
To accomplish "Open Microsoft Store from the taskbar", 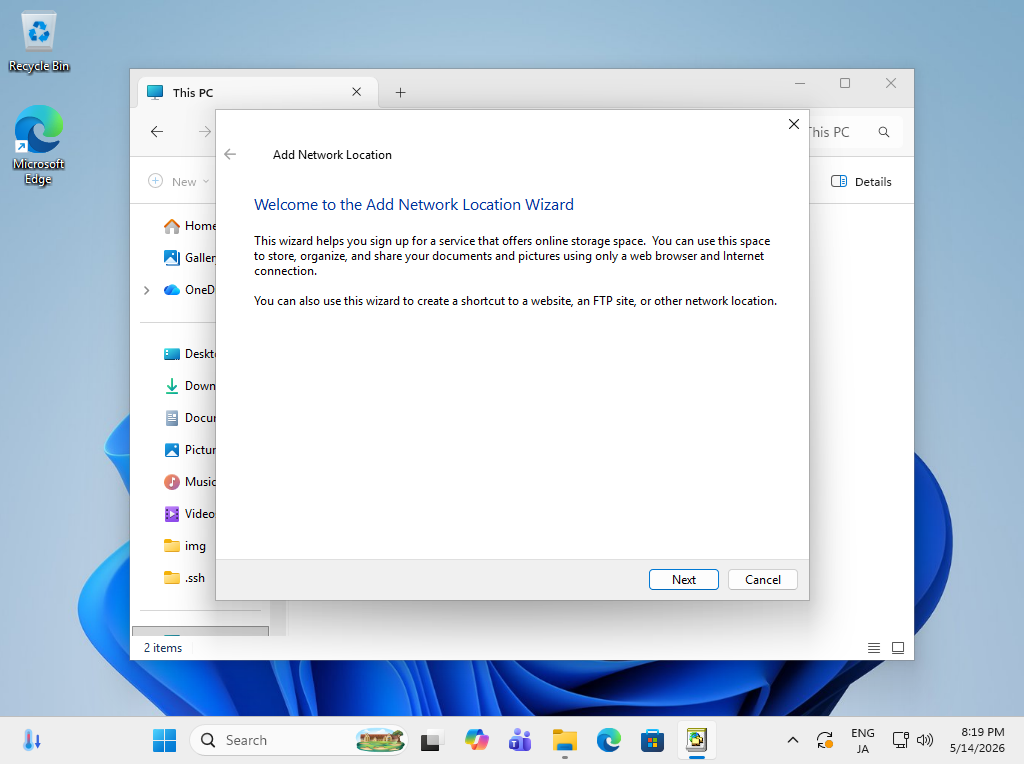I will click(x=652, y=740).
